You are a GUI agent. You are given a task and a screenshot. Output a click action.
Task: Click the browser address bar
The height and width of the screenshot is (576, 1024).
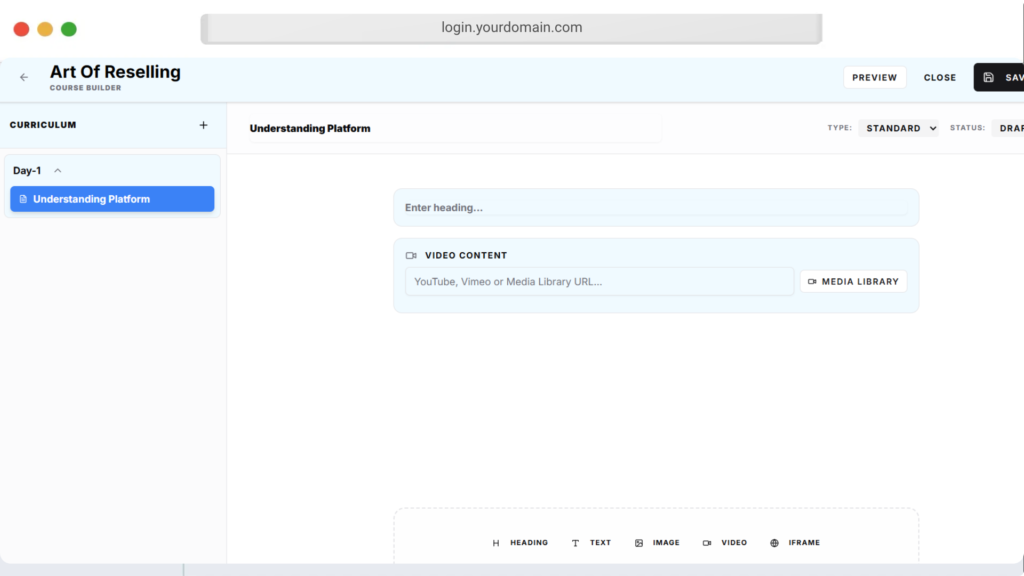pyautogui.click(x=511, y=28)
